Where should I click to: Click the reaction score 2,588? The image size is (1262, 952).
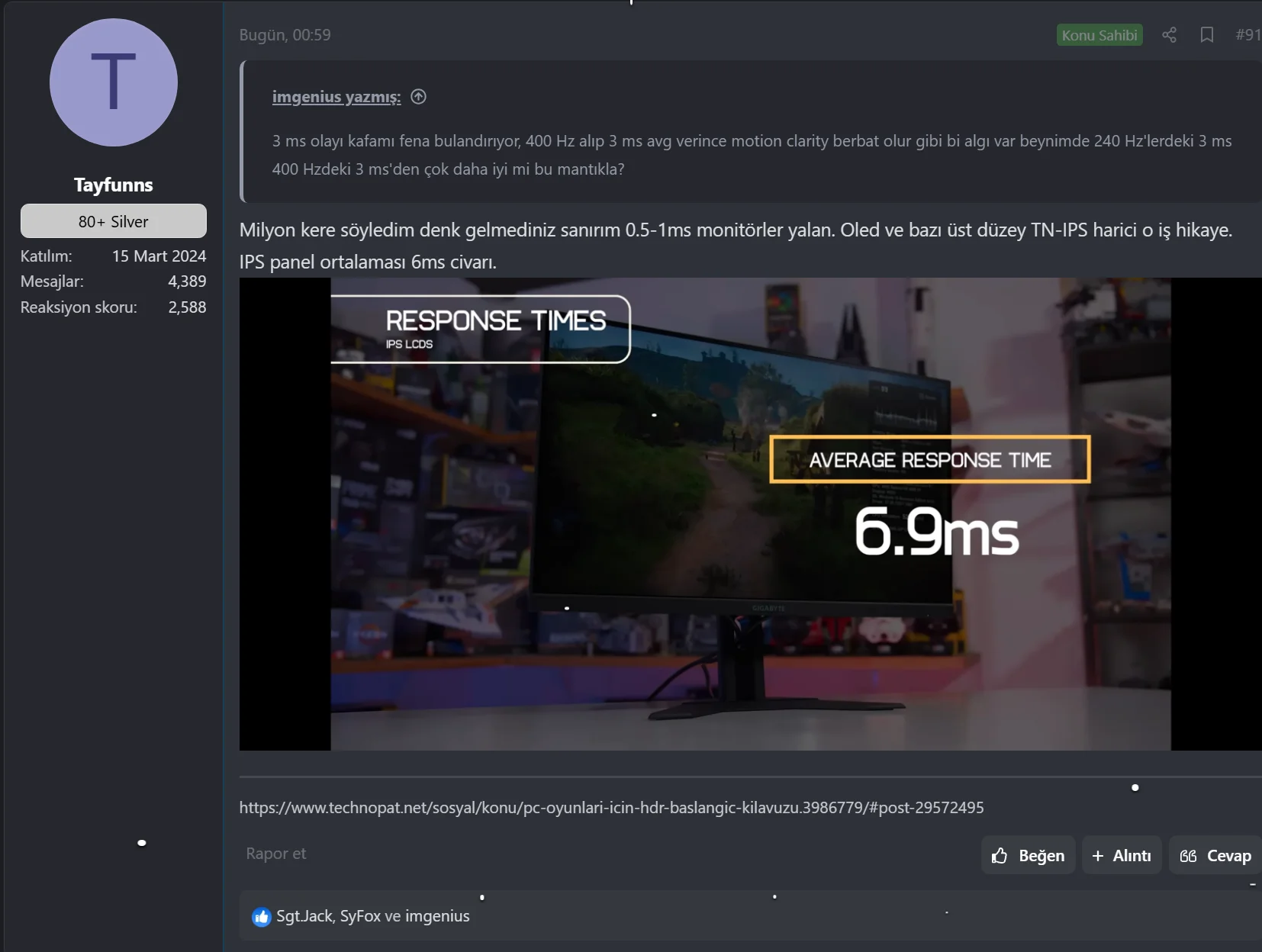pos(187,307)
